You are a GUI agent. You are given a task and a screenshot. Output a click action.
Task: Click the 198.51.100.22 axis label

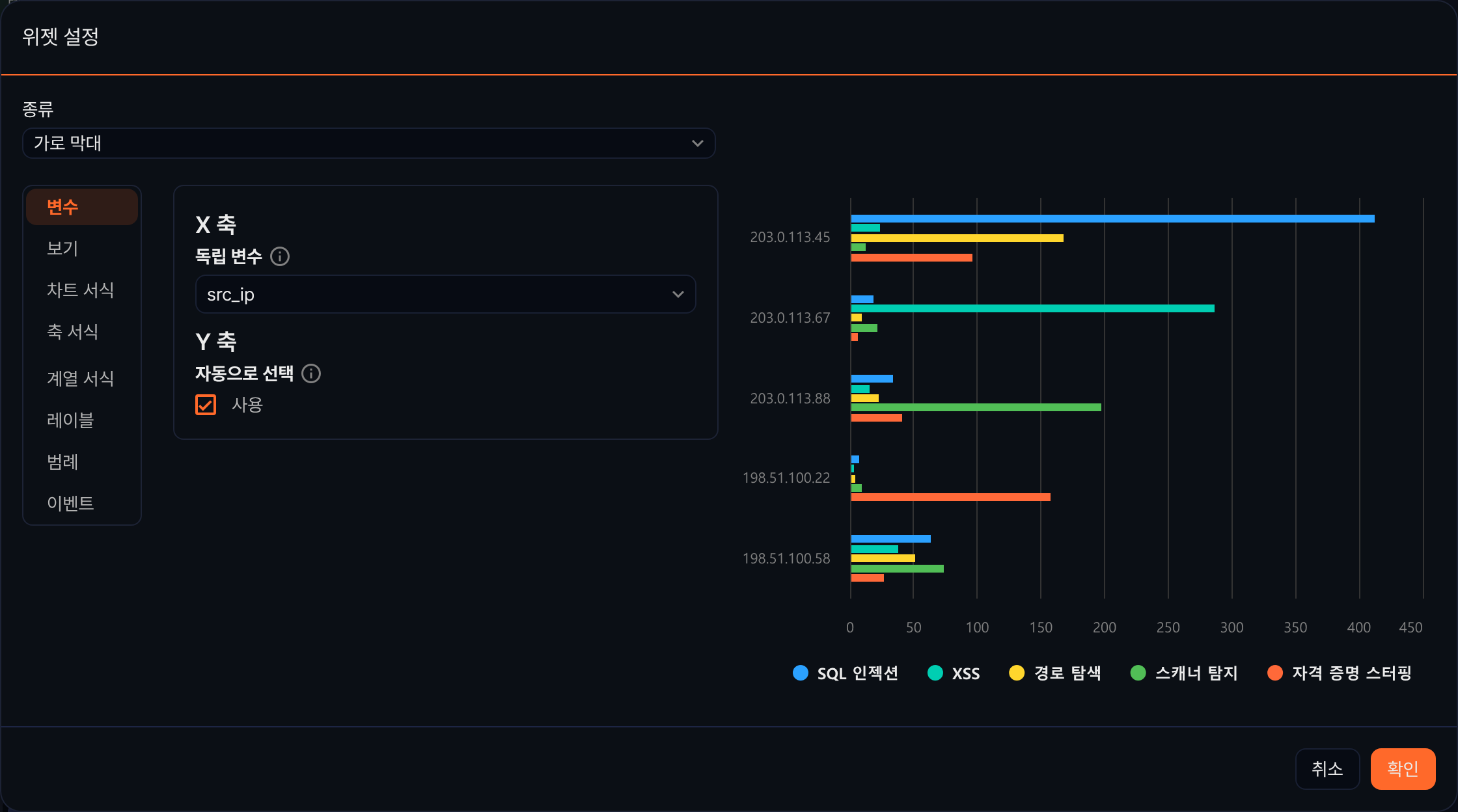786,478
